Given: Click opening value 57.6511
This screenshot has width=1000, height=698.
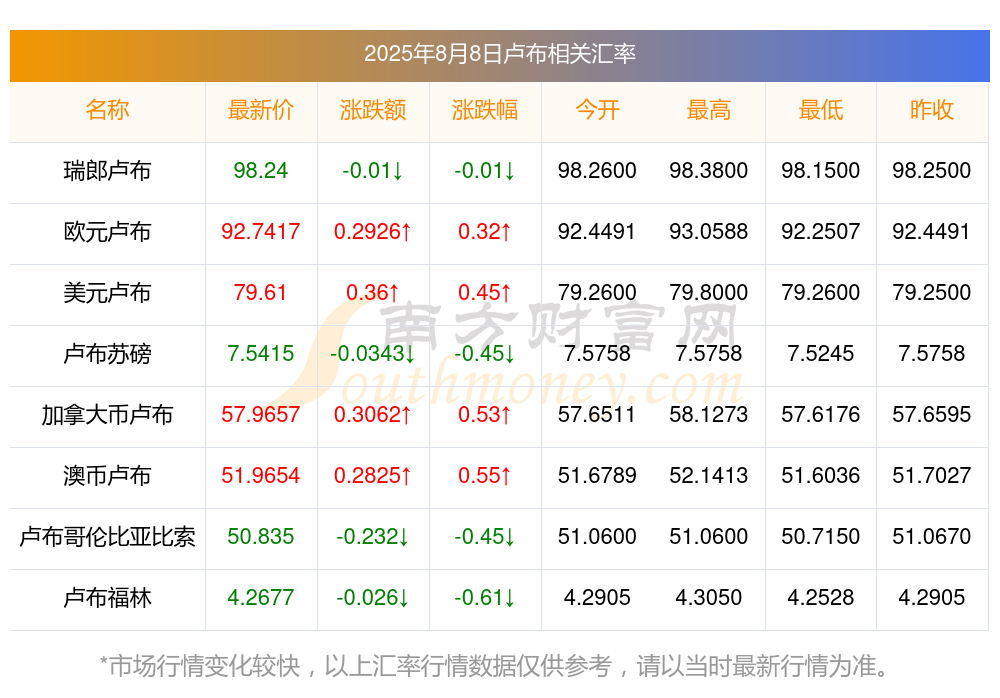Looking at the screenshot, I should 597,414.
